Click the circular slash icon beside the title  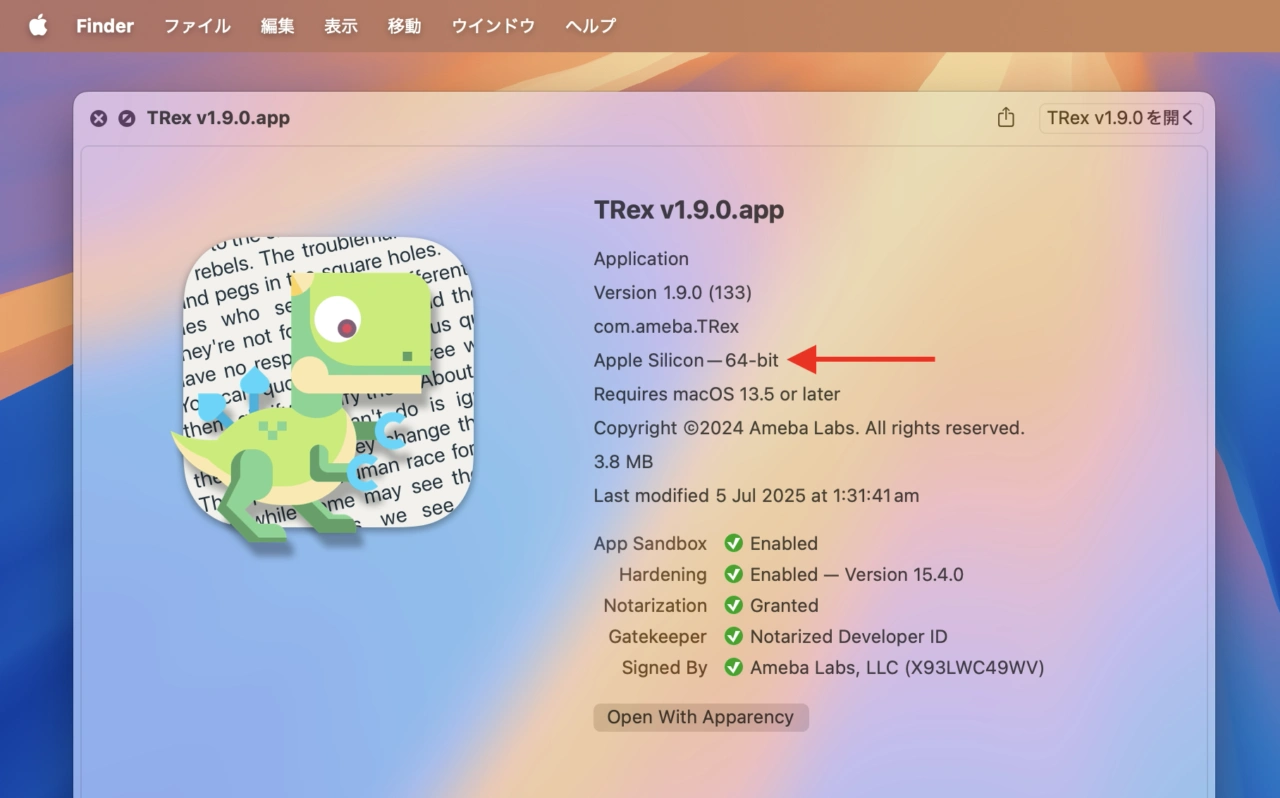coord(126,118)
